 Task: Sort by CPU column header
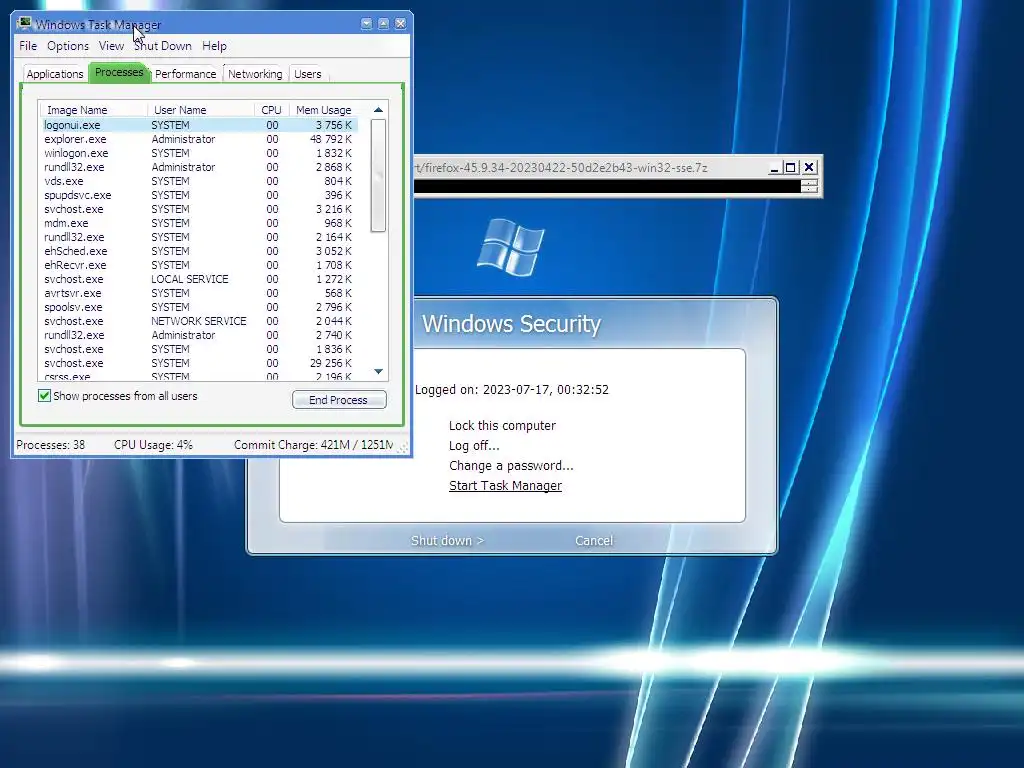[271, 110]
